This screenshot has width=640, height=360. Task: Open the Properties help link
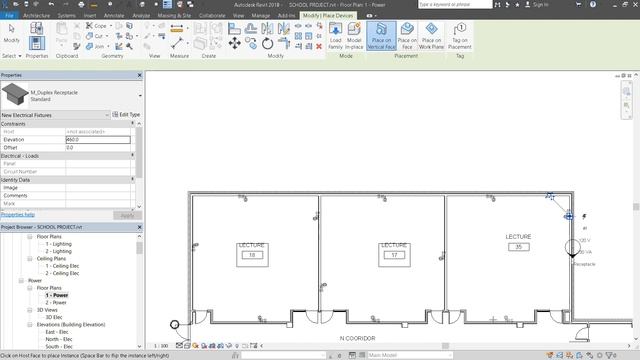(x=18, y=214)
